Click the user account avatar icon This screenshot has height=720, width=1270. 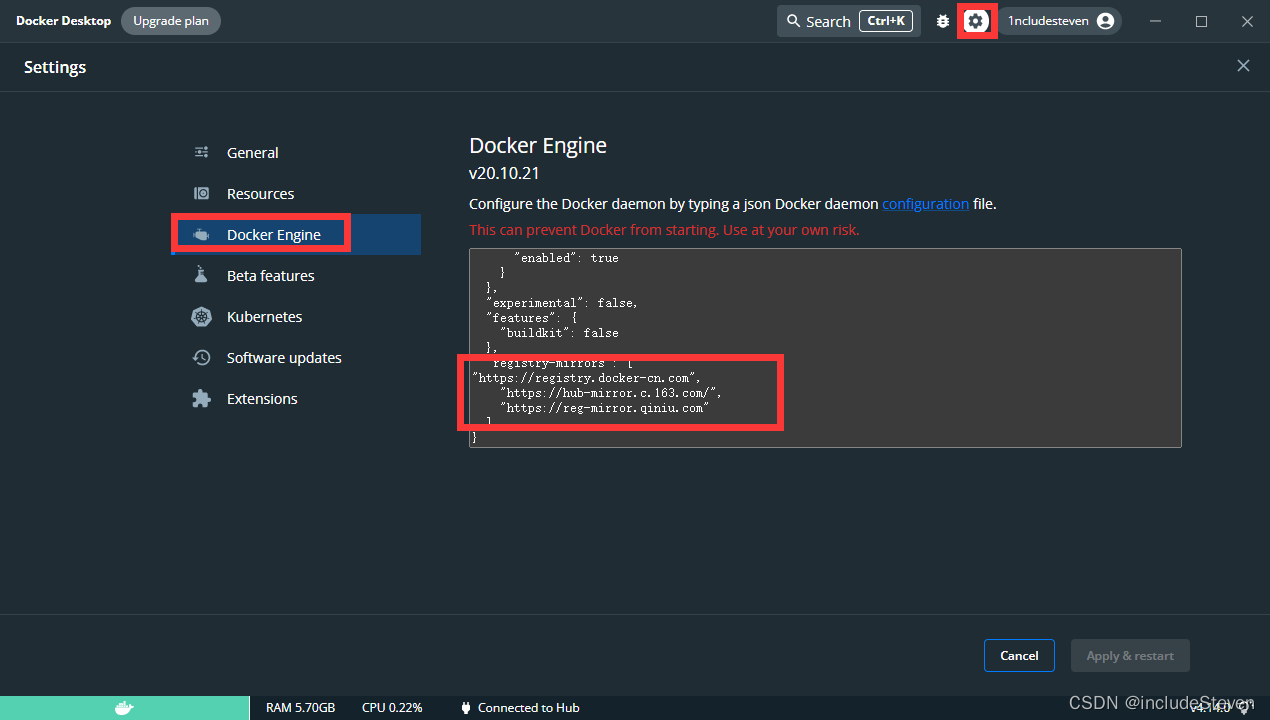(1105, 21)
